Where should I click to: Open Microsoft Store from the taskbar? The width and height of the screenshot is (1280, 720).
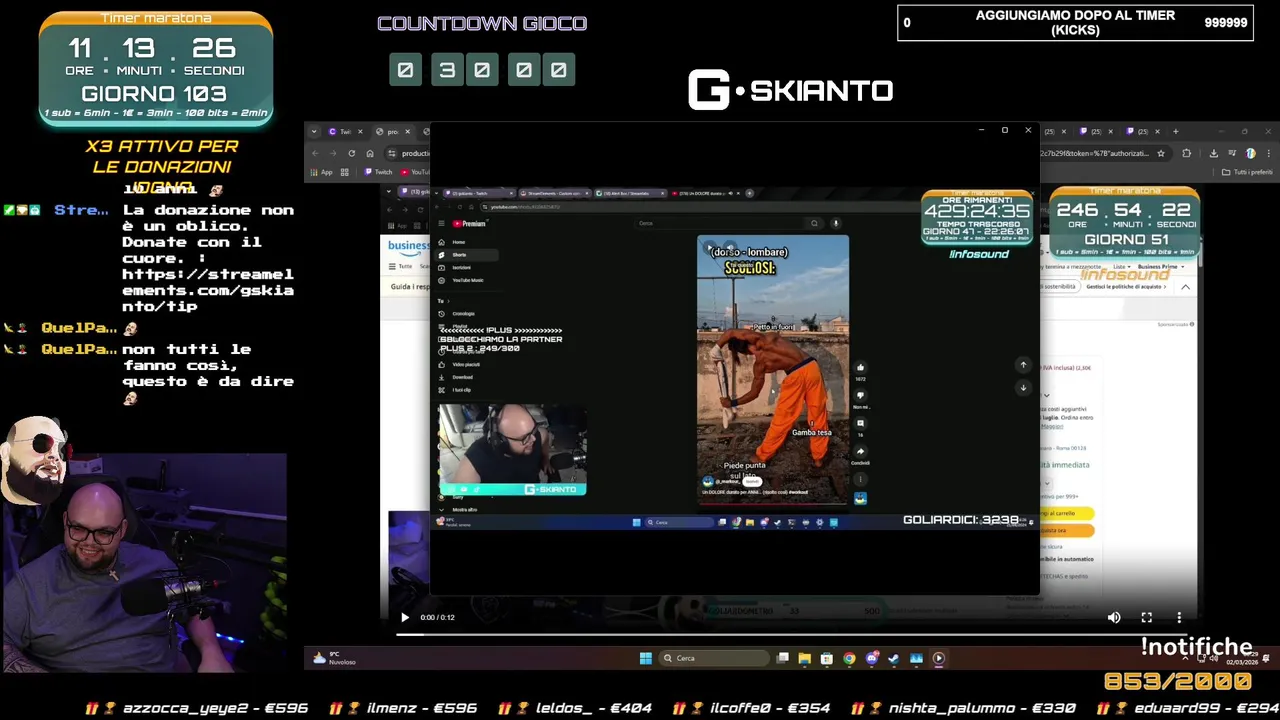[827, 658]
